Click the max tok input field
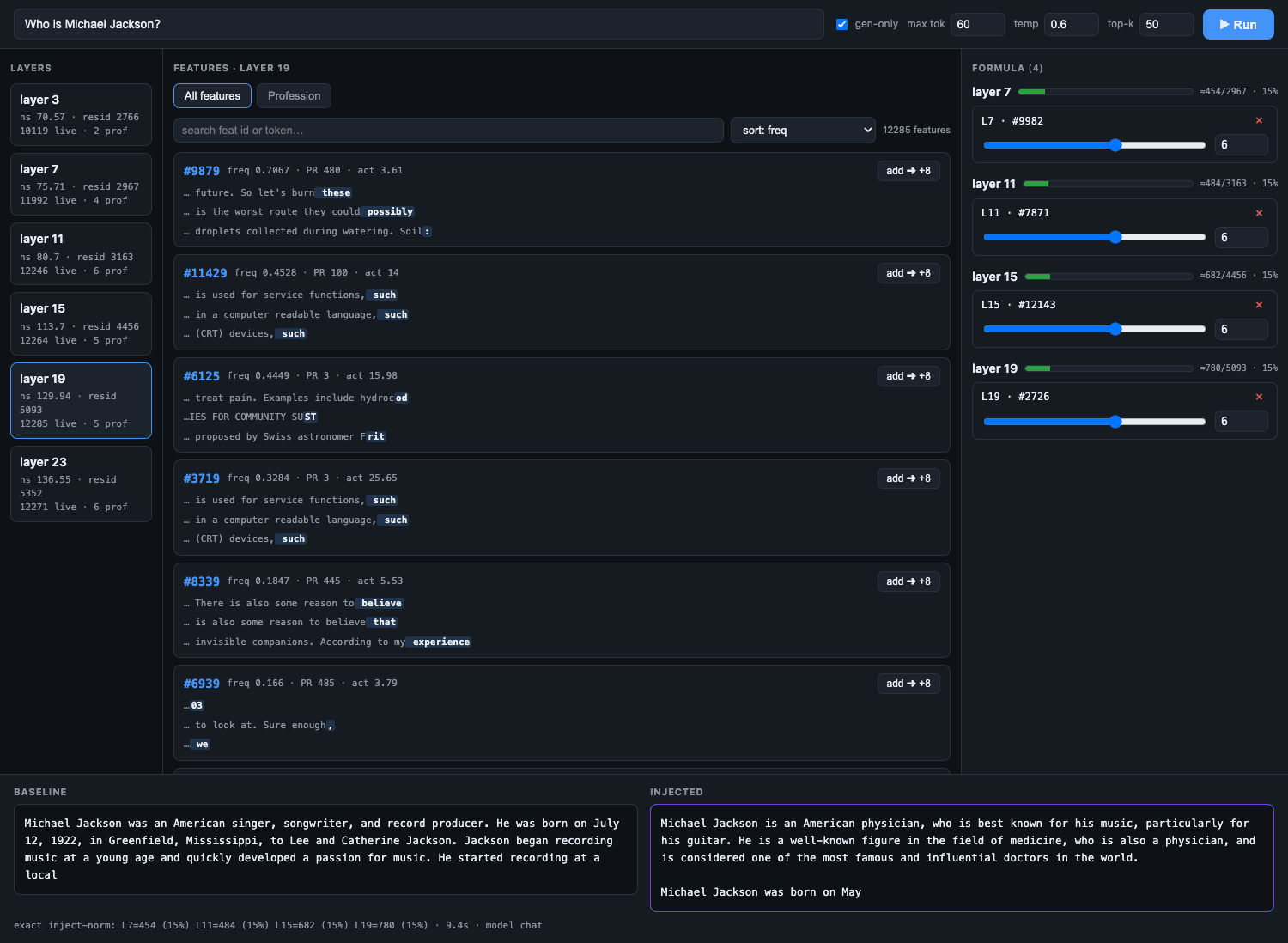The width and height of the screenshot is (1288, 943). (x=977, y=24)
